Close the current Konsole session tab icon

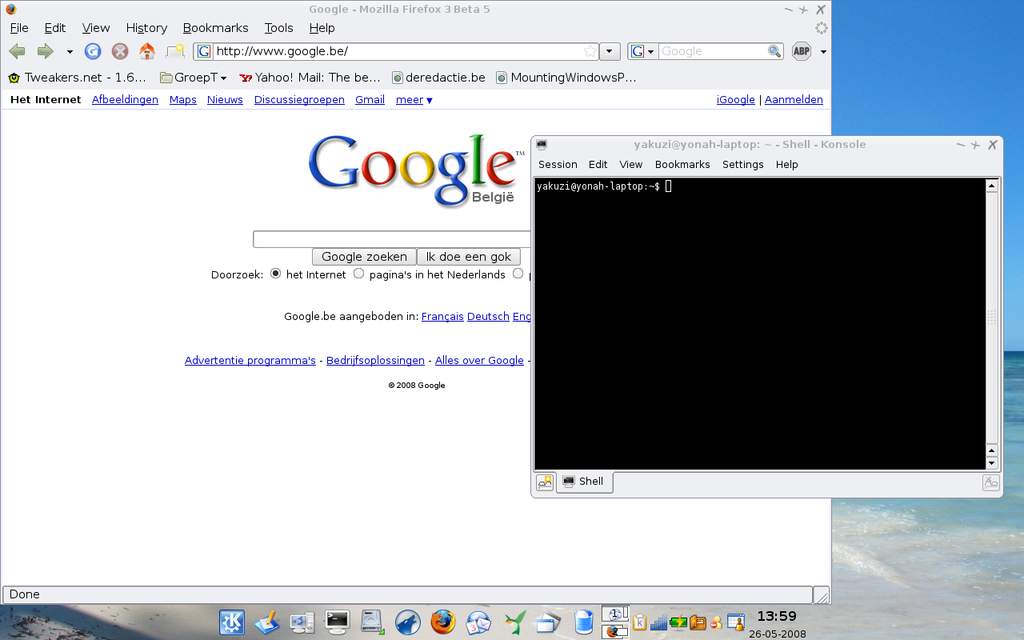991,482
